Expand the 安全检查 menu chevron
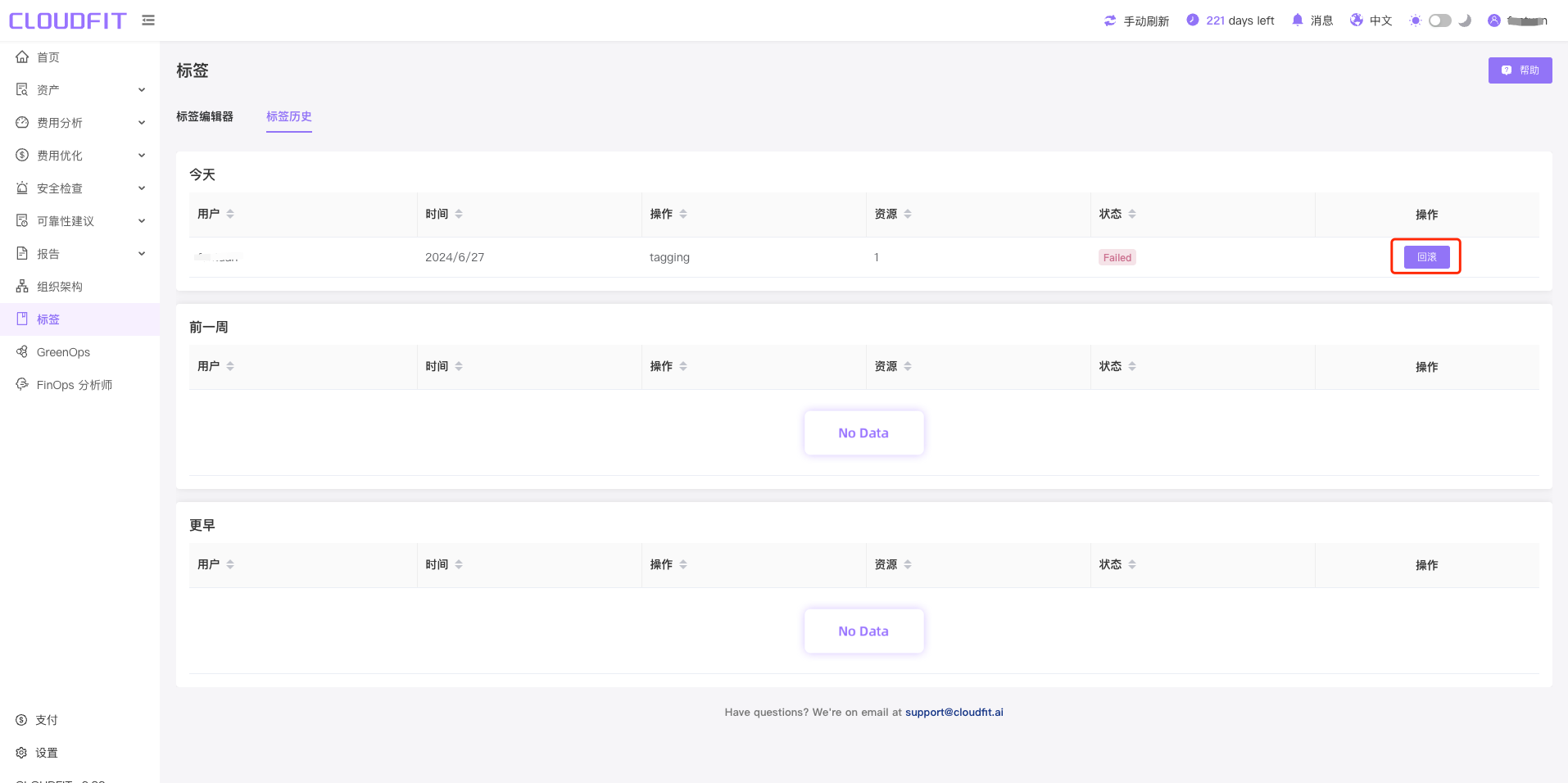The height and width of the screenshot is (783, 1568). (x=142, y=188)
